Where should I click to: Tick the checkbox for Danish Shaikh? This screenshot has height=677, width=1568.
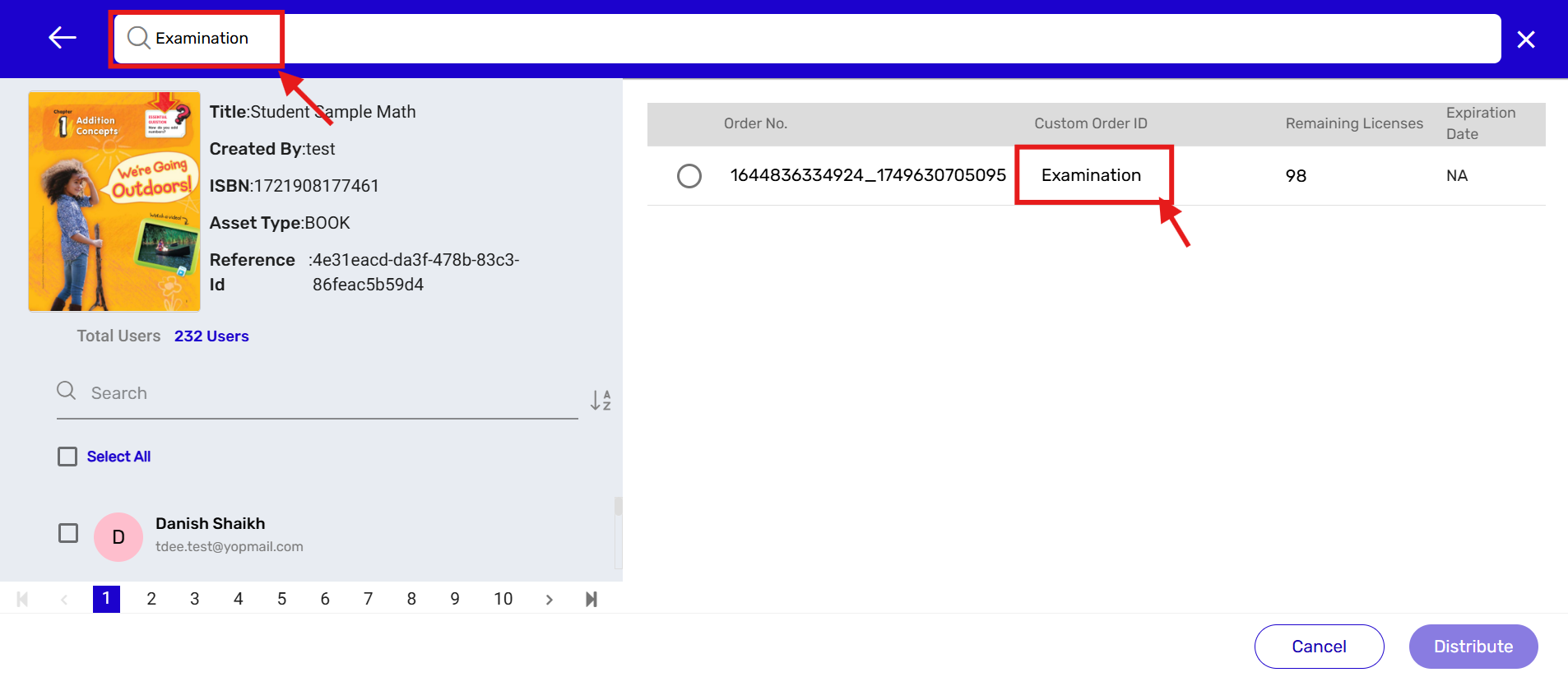coord(68,533)
